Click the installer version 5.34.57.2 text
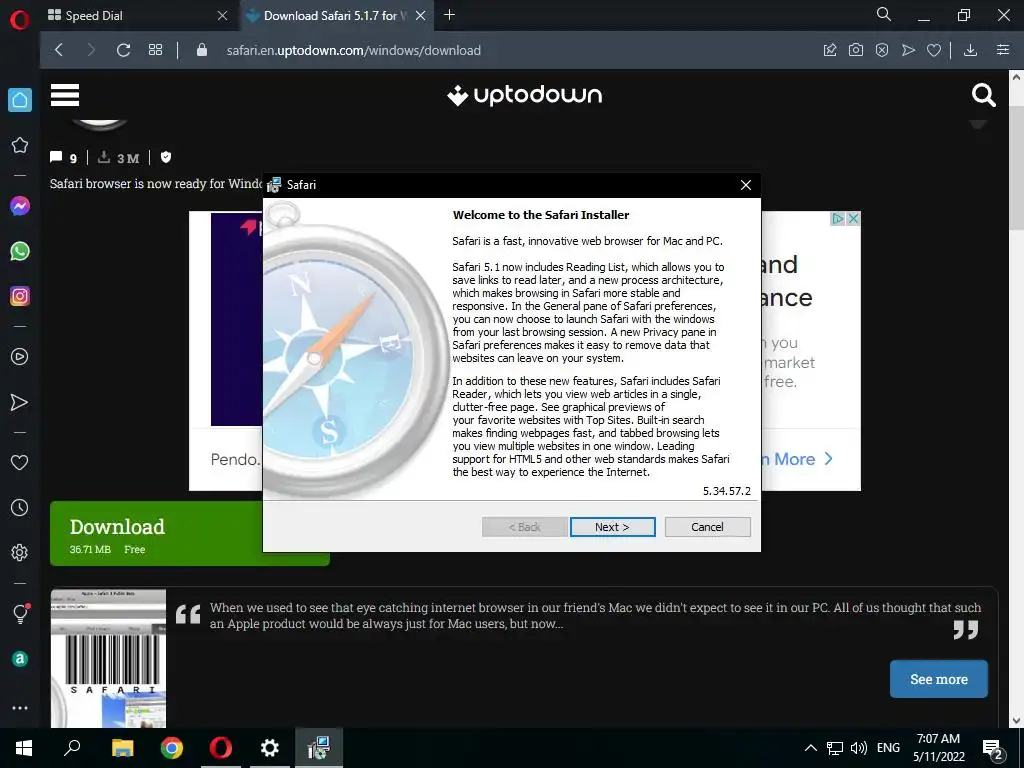This screenshot has width=1024, height=768. (x=727, y=491)
